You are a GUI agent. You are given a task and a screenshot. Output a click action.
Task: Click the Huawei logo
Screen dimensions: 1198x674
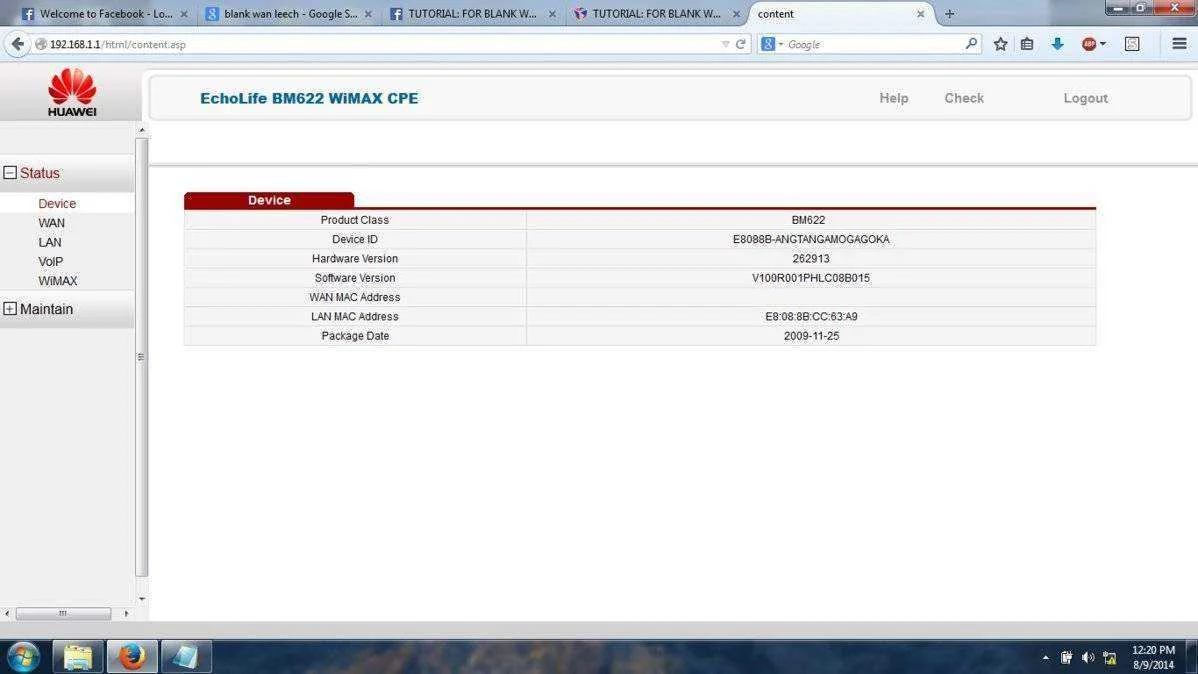(x=72, y=92)
